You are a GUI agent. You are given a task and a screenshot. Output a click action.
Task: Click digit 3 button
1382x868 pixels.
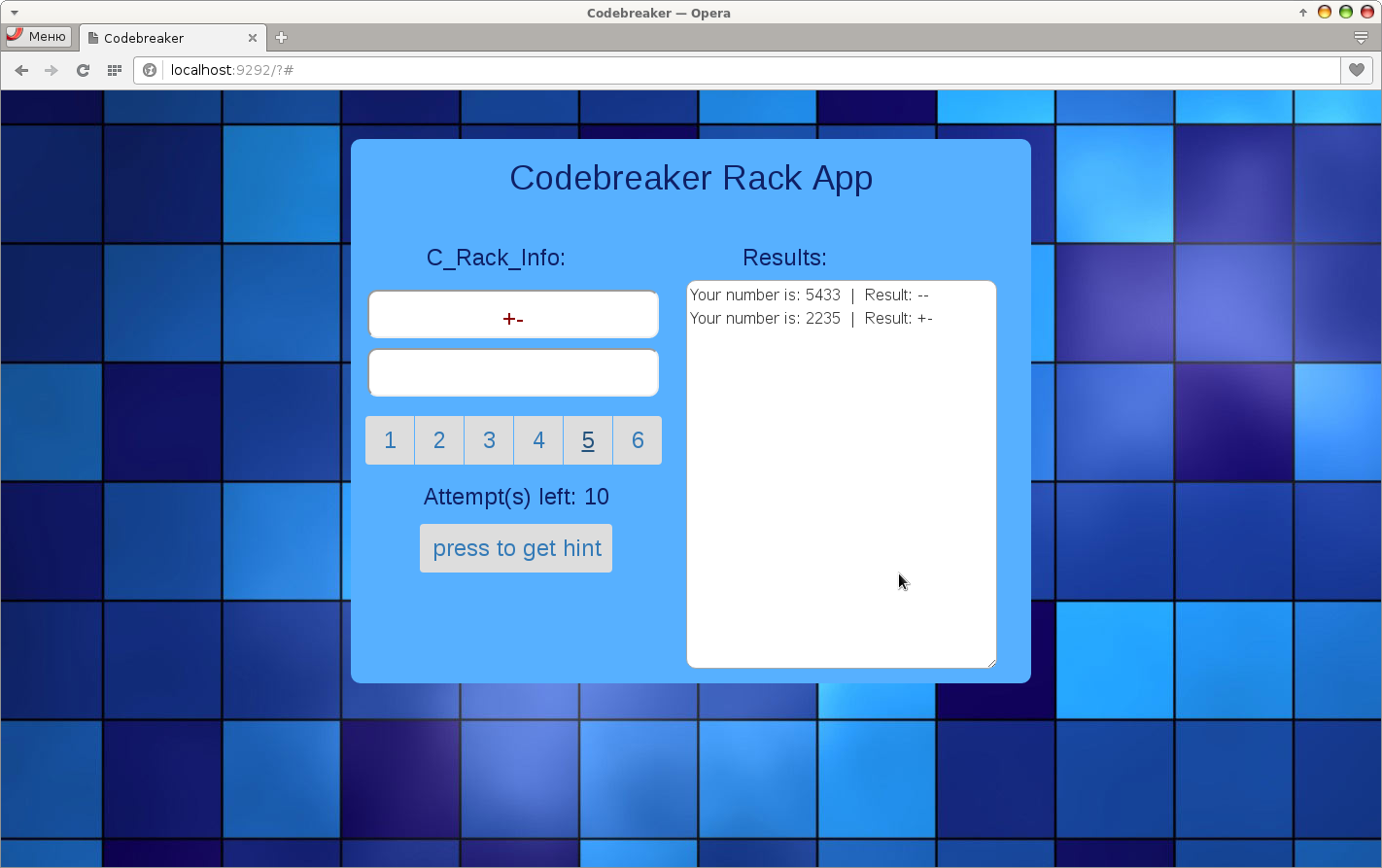tap(489, 440)
